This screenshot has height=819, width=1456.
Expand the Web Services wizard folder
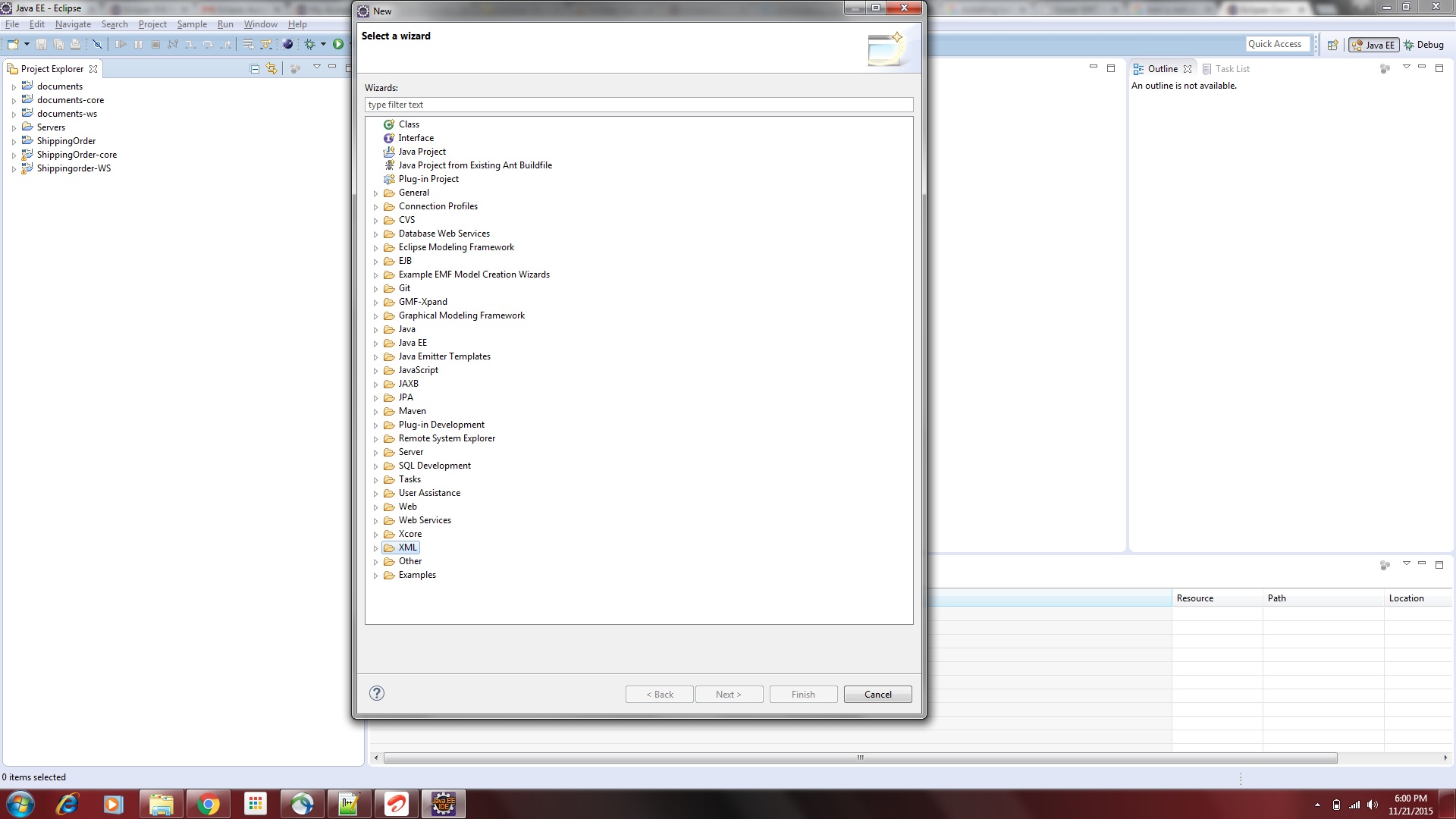tap(375, 521)
